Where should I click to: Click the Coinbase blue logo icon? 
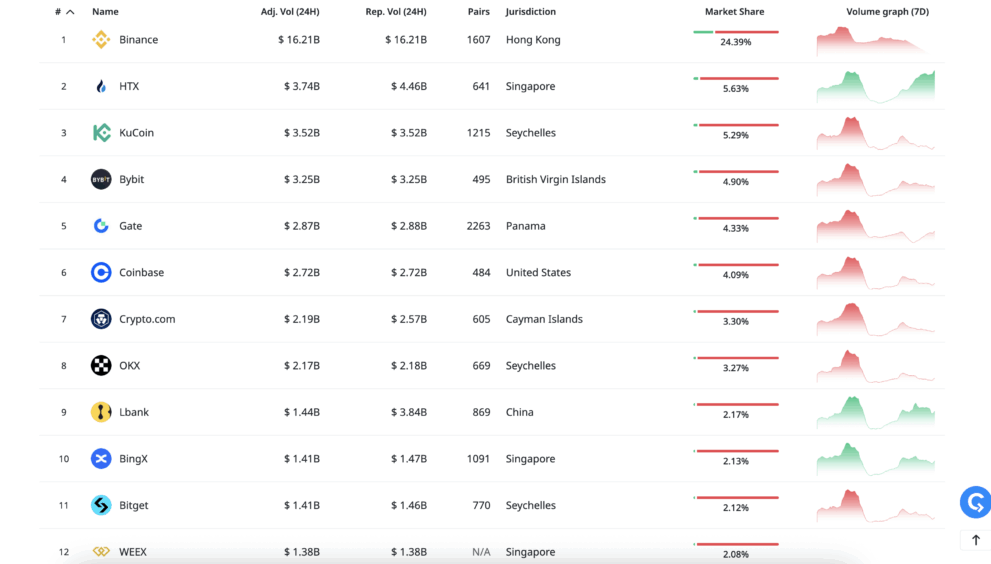(101, 272)
